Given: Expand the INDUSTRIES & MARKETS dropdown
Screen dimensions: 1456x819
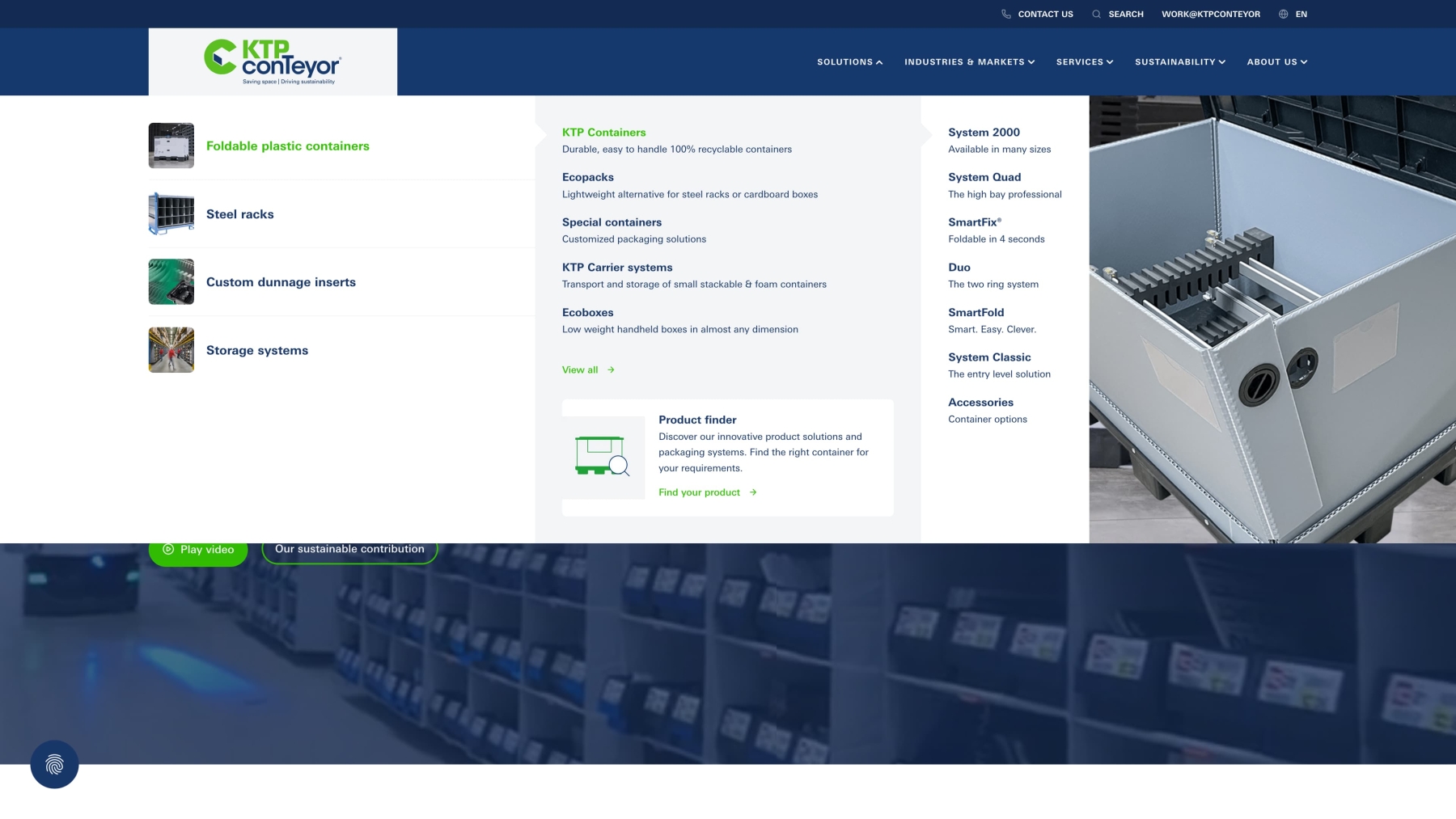Looking at the screenshot, I should pyautogui.click(x=968, y=61).
